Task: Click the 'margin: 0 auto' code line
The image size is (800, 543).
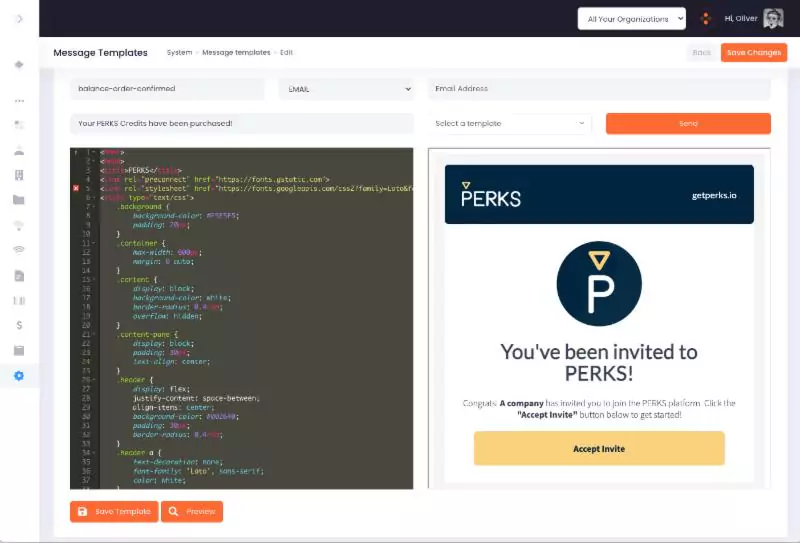Action: 163,262
